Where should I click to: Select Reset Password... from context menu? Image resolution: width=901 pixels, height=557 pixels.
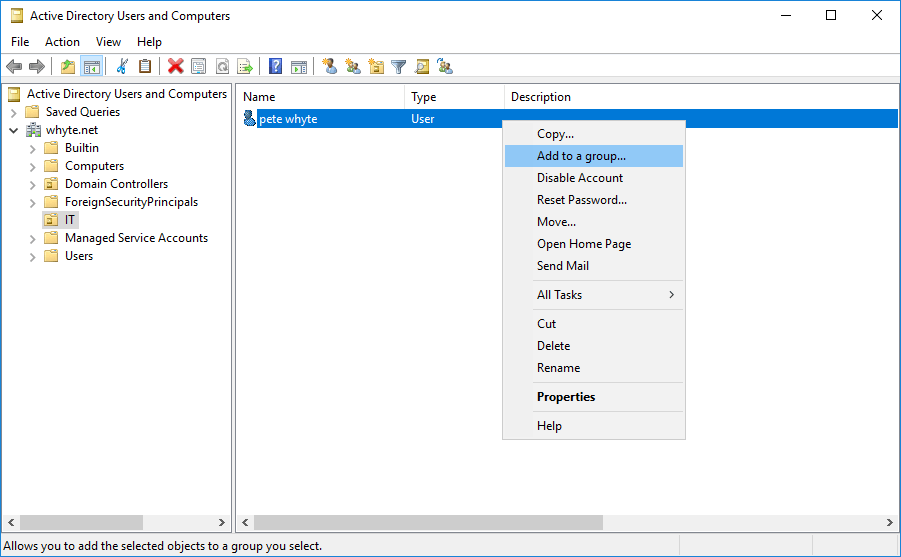(x=594, y=199)
